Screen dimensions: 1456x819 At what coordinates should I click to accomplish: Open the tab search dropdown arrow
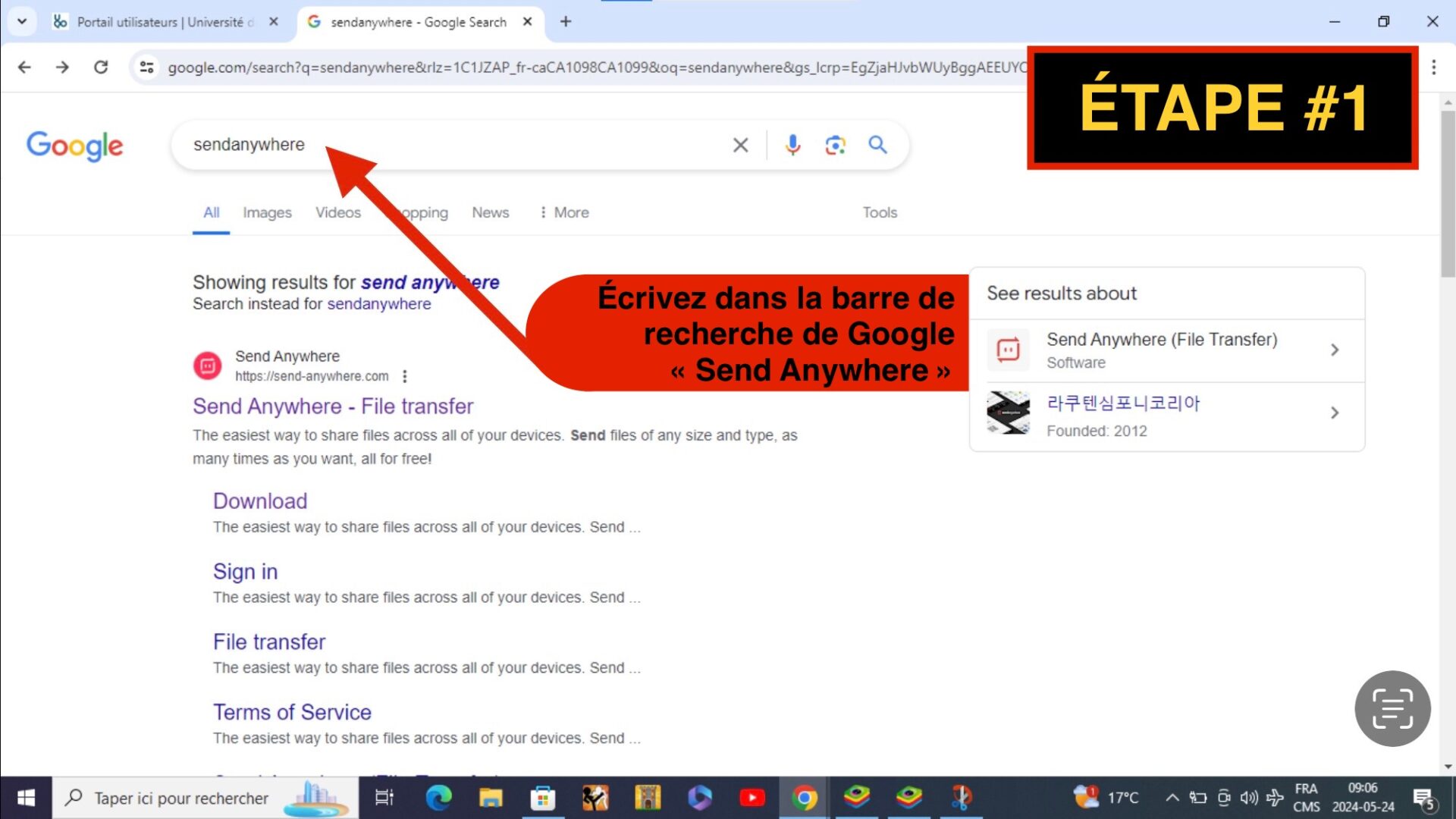22,21
